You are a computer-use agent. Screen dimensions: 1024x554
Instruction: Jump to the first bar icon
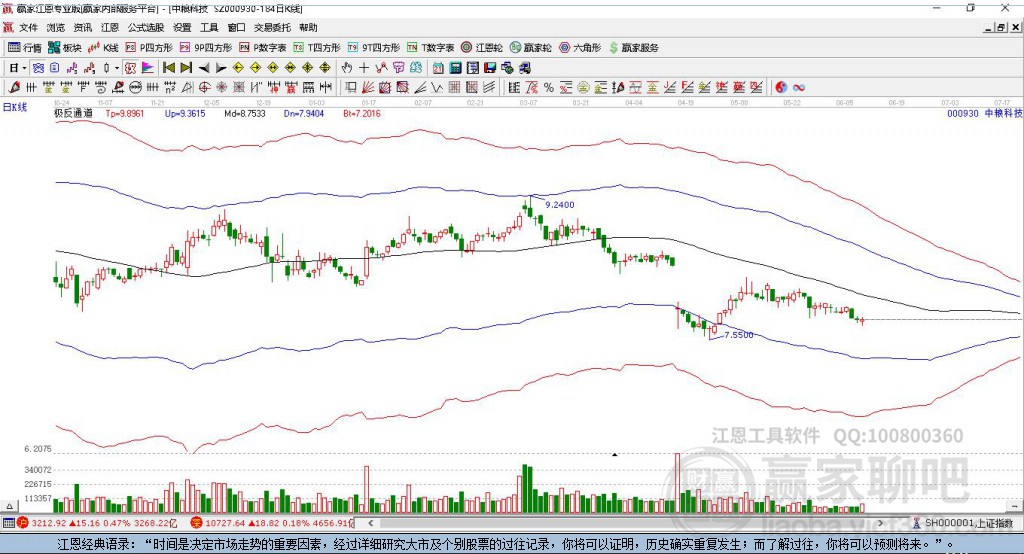click(168, 67)
